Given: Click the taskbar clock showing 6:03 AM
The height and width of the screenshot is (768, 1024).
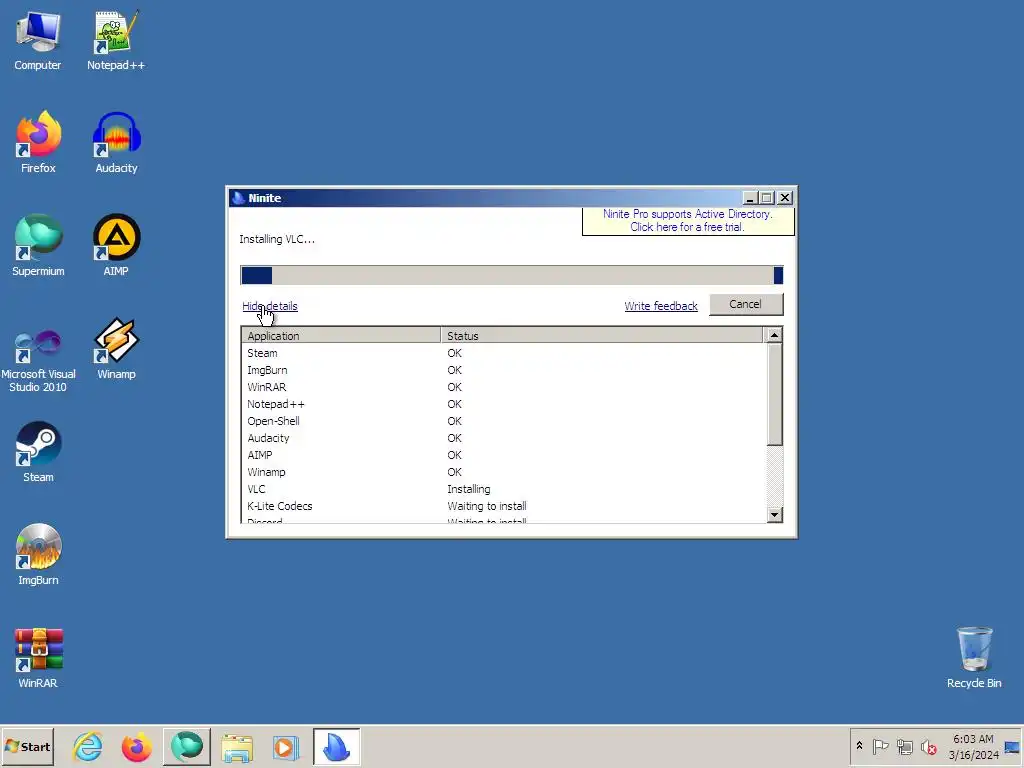Looking at the screenshot, I should 973,746.
